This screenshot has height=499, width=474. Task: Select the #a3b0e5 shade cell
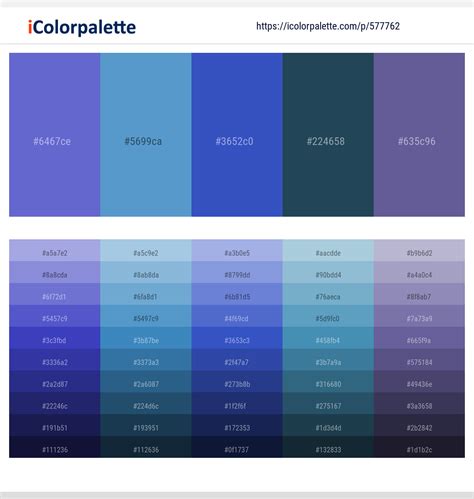pos(237,250)
